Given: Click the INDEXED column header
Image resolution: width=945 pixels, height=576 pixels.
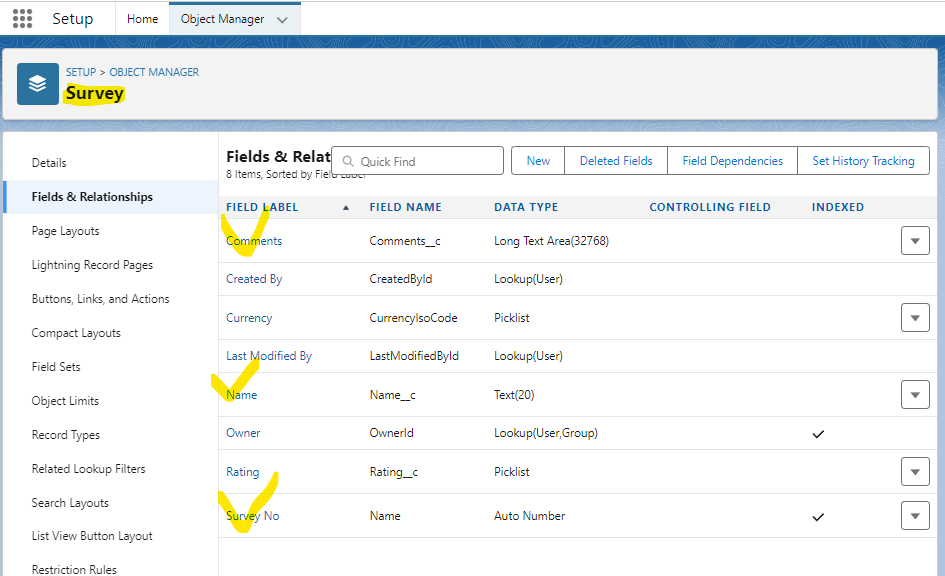Looking at the screenshot, I should pyautogui.click(x=838, y=207).
